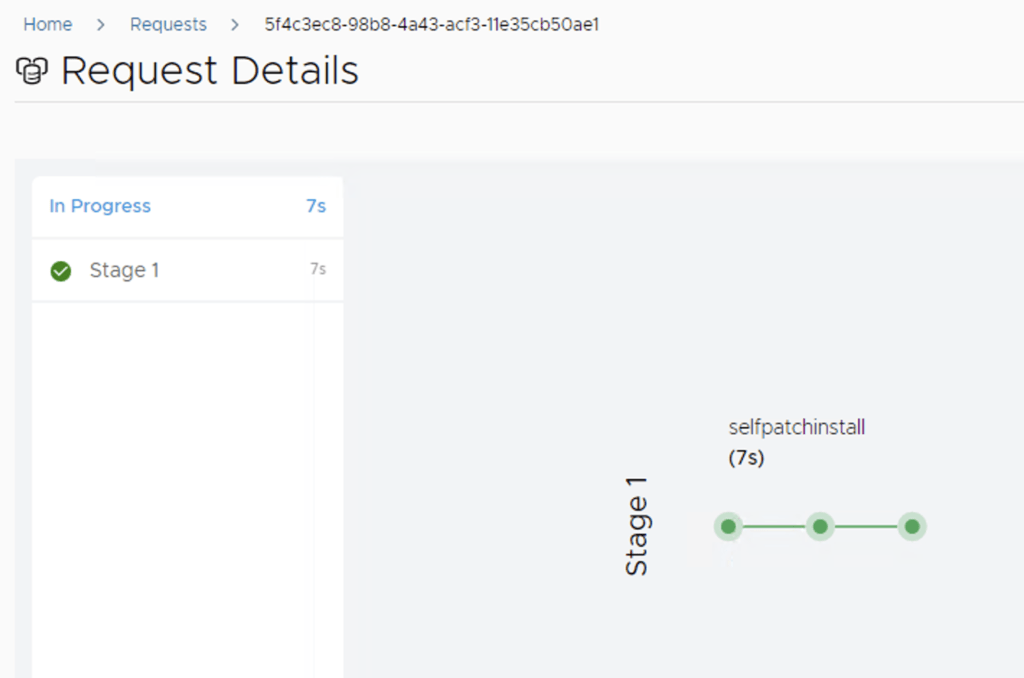Click the Home breadcrumb link
The image size is (1024, 678).
click(48, 24)
